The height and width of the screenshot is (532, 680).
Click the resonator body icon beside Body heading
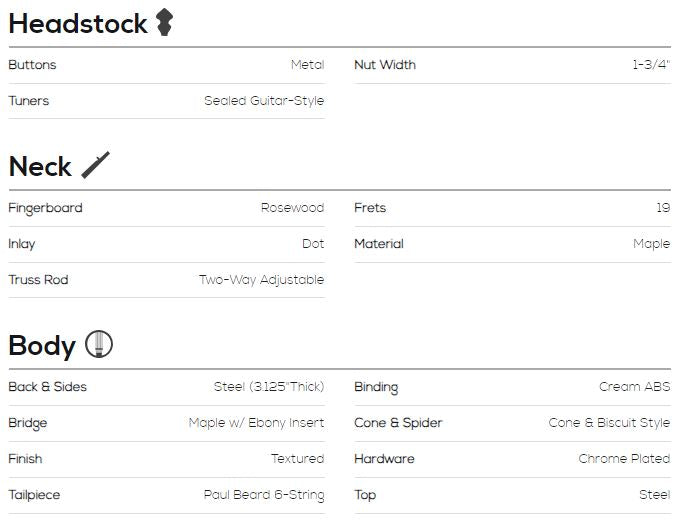pos(99,344)
